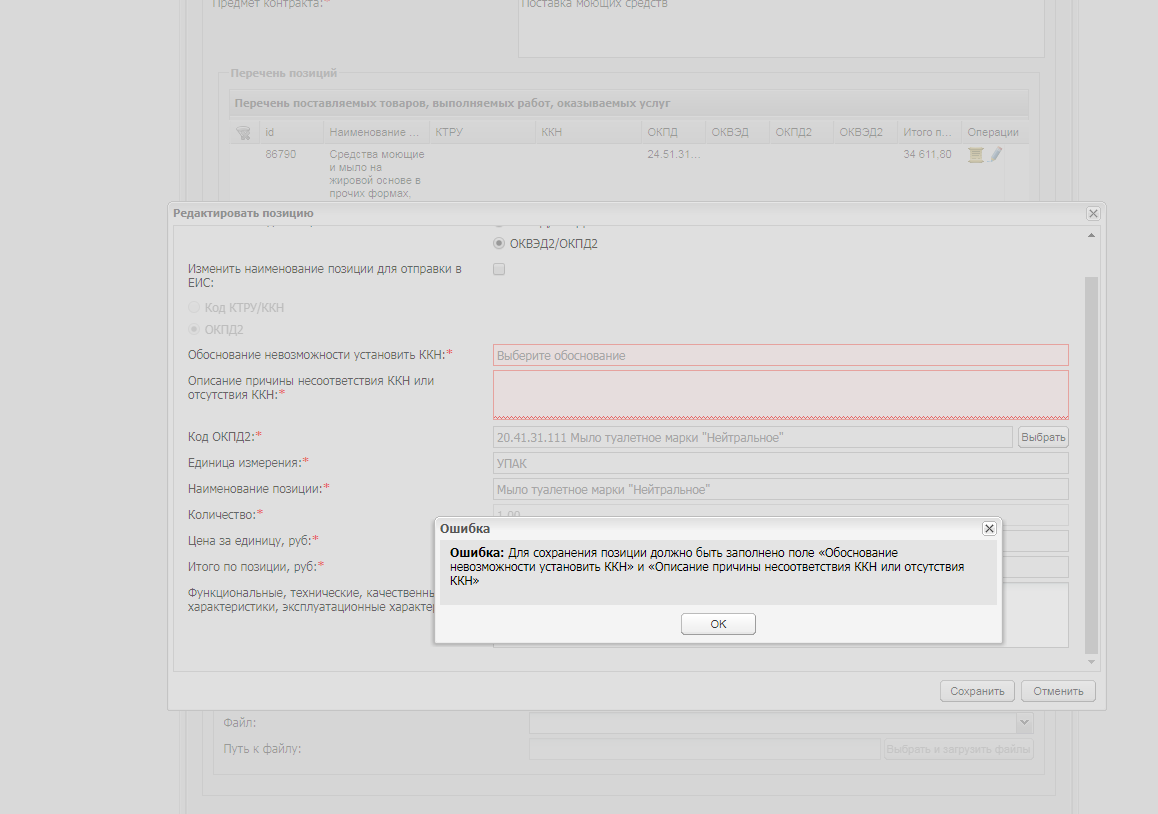Click the ОКВЭД2 column header

click(x=865, y=132)
